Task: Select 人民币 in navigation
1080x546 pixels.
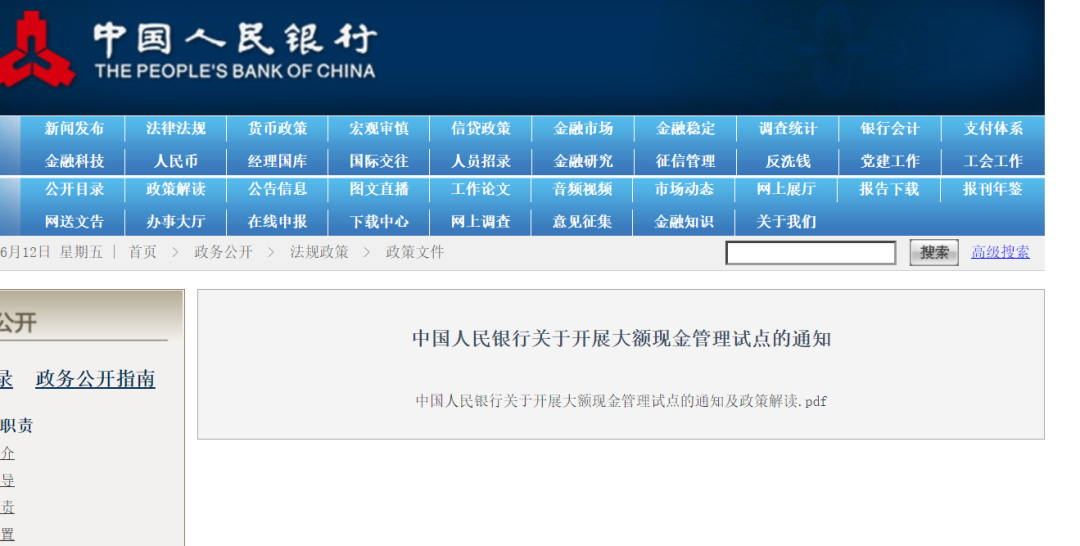Action: point(176,161)
